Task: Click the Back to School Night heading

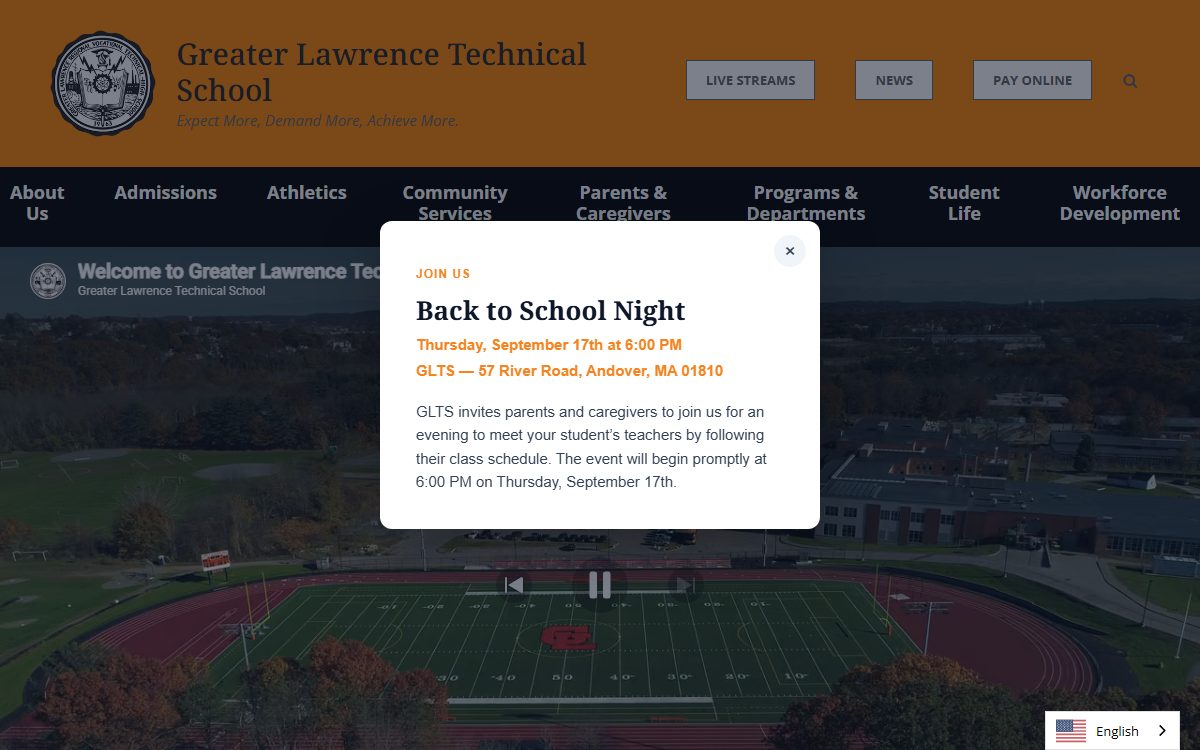Action: tap(551, 311)
